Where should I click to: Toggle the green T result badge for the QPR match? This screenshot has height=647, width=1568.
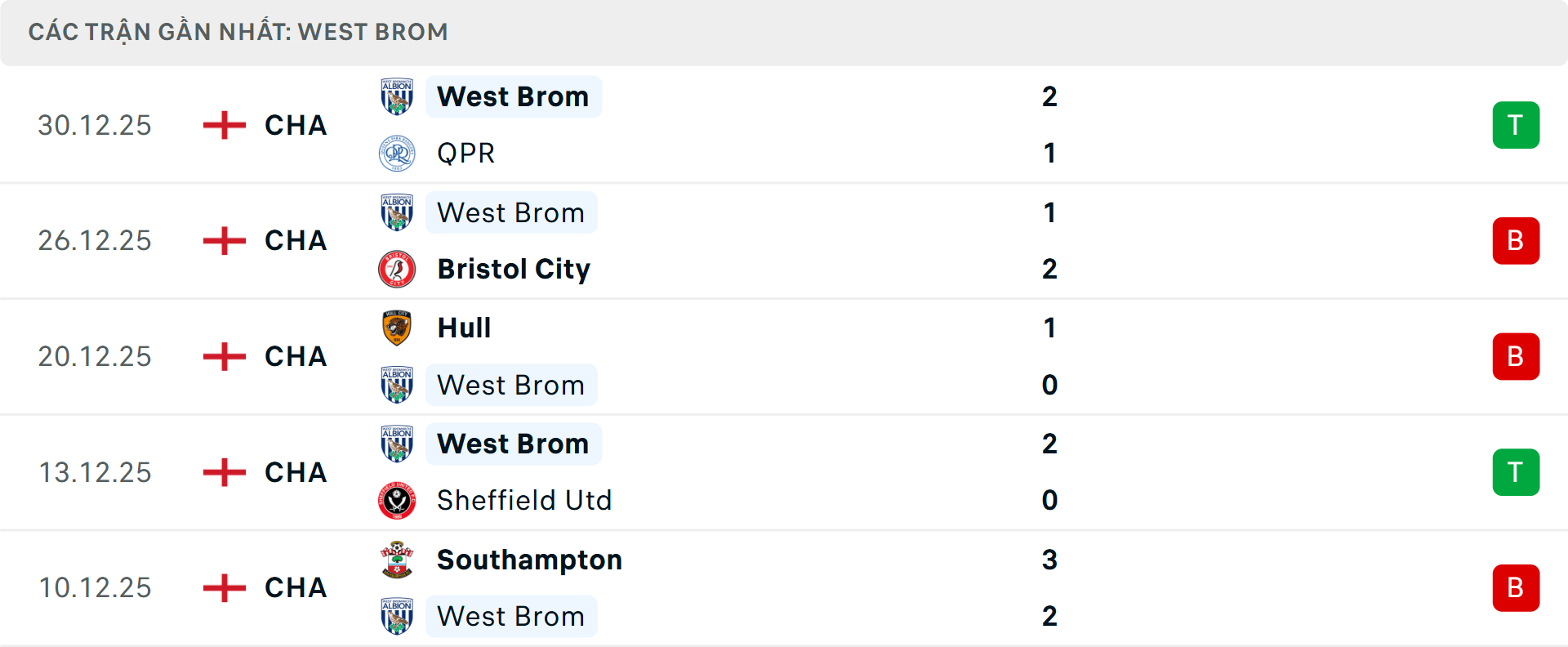(x=1516, y=124)
